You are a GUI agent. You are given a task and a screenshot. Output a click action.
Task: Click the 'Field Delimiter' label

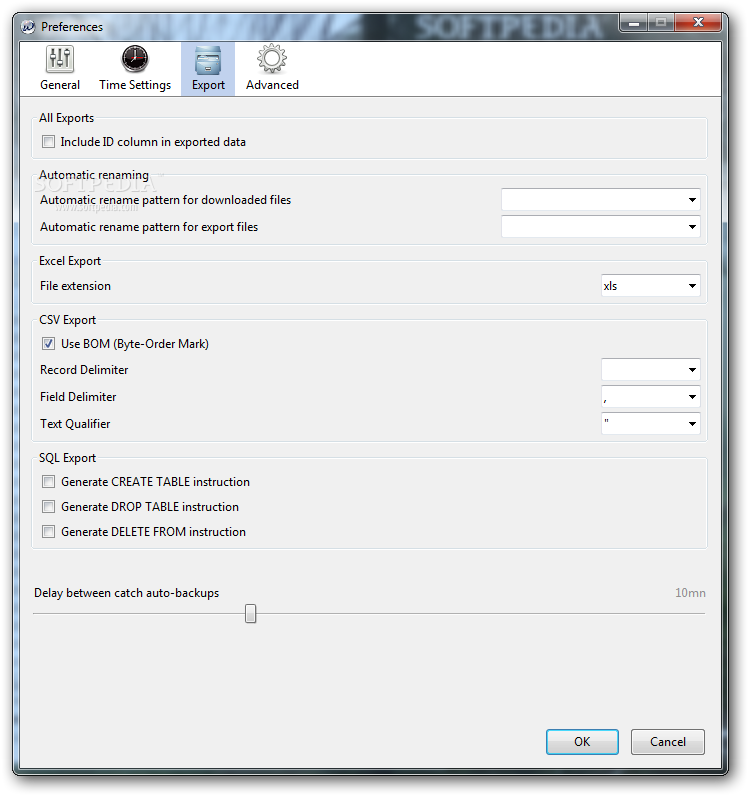click(78, 396)
